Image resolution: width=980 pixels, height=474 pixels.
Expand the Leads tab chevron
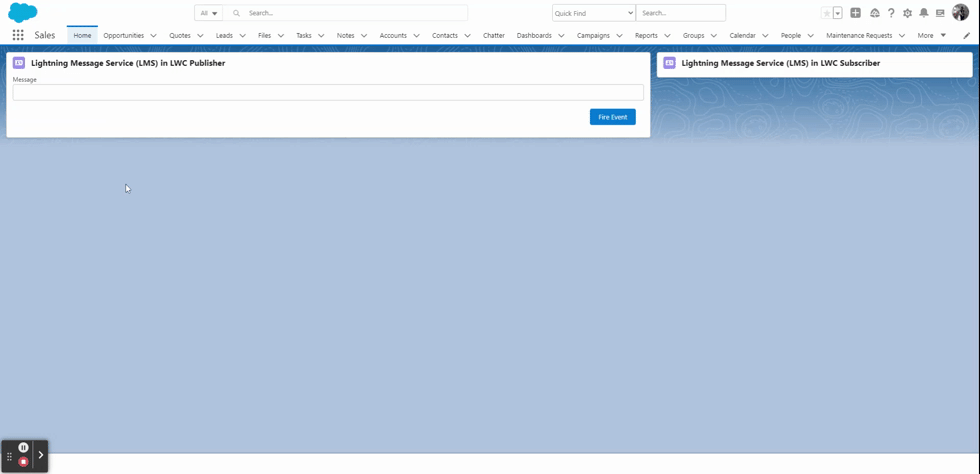[x=242, y=36]
